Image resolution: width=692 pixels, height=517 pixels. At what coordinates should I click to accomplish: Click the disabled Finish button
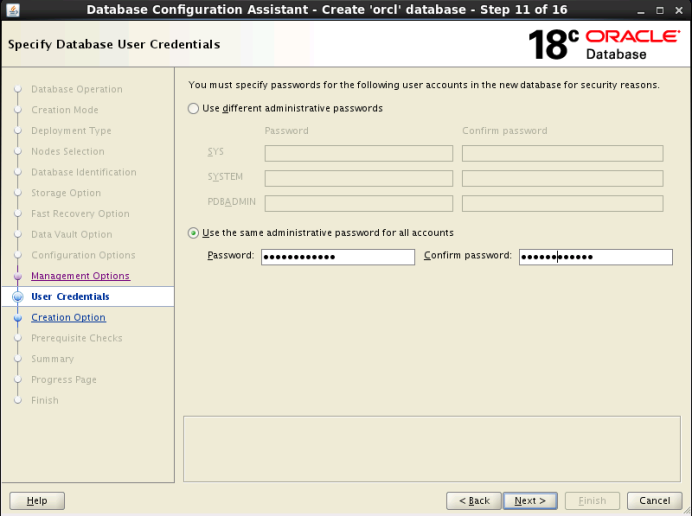coord(592,501)
